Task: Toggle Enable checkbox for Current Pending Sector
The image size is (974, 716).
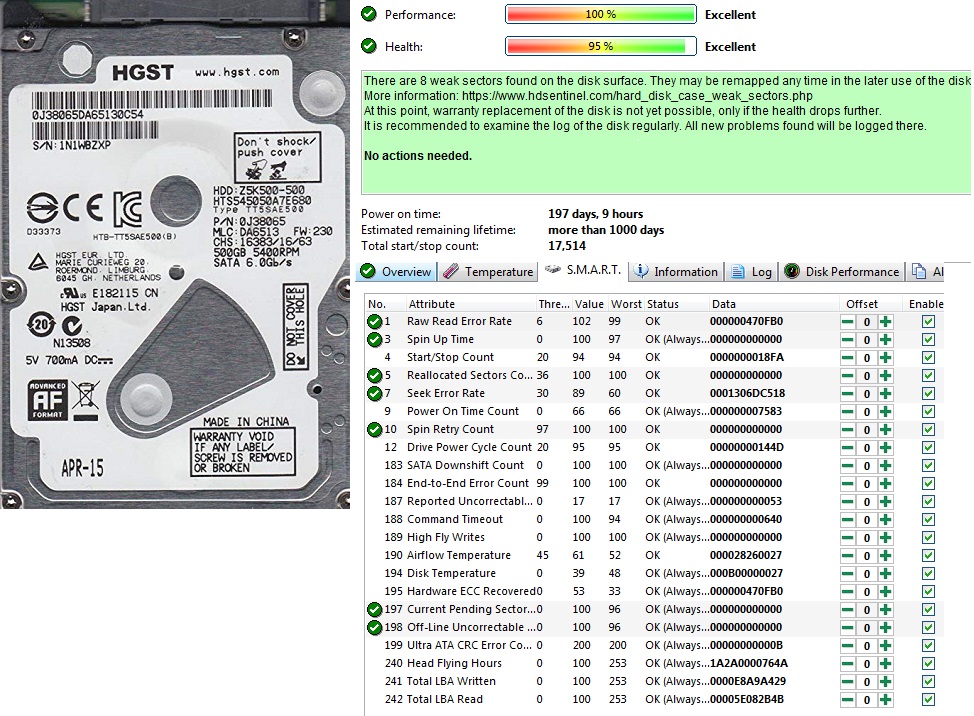Action: pyautogui.click(x=928, y=610)
